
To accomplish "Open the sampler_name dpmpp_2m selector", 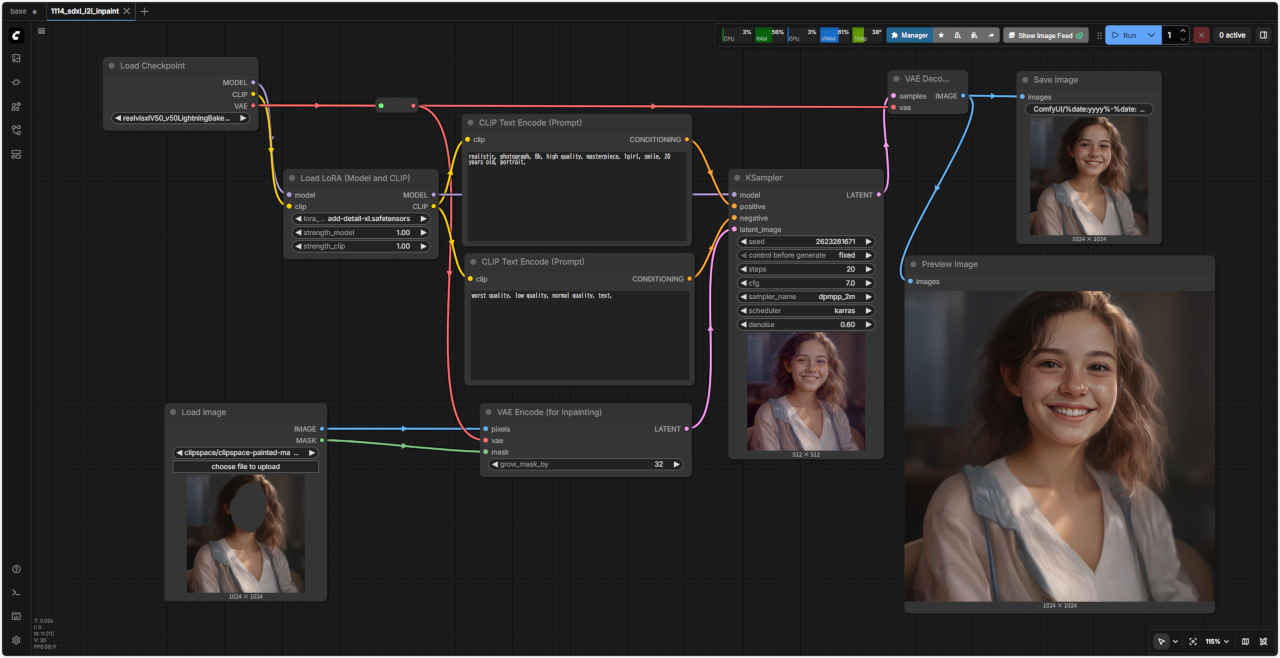I will [x=806, y=297].
